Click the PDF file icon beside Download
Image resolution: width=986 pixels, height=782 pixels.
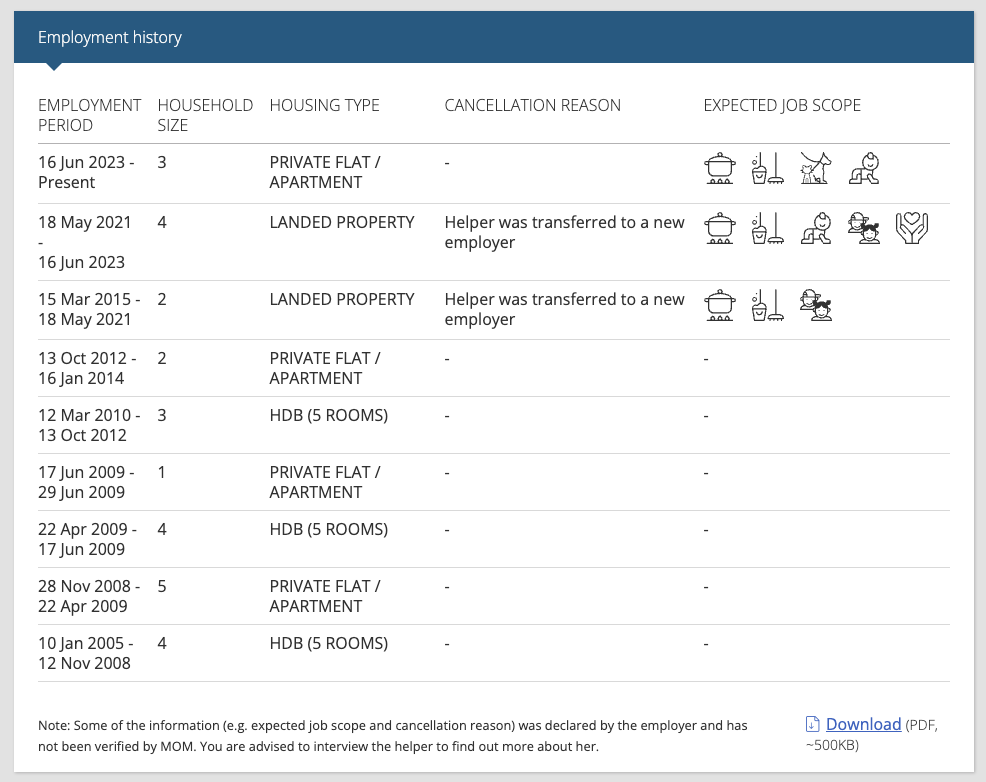pyautogui.click(x=812, y=724)
